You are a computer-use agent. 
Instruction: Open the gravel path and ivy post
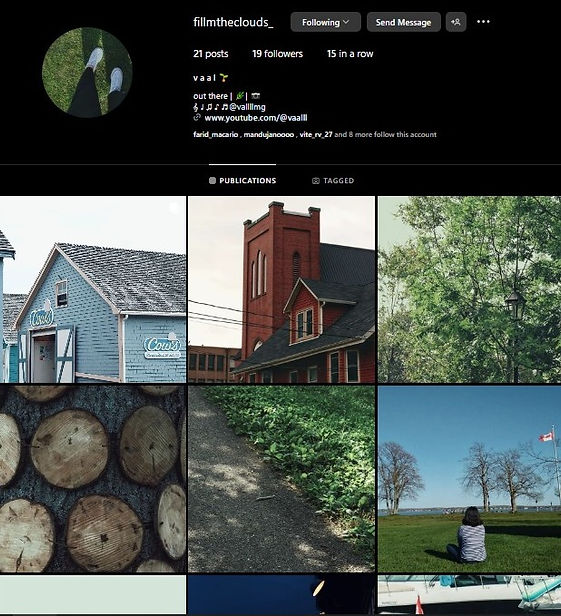tap(281, 478)
